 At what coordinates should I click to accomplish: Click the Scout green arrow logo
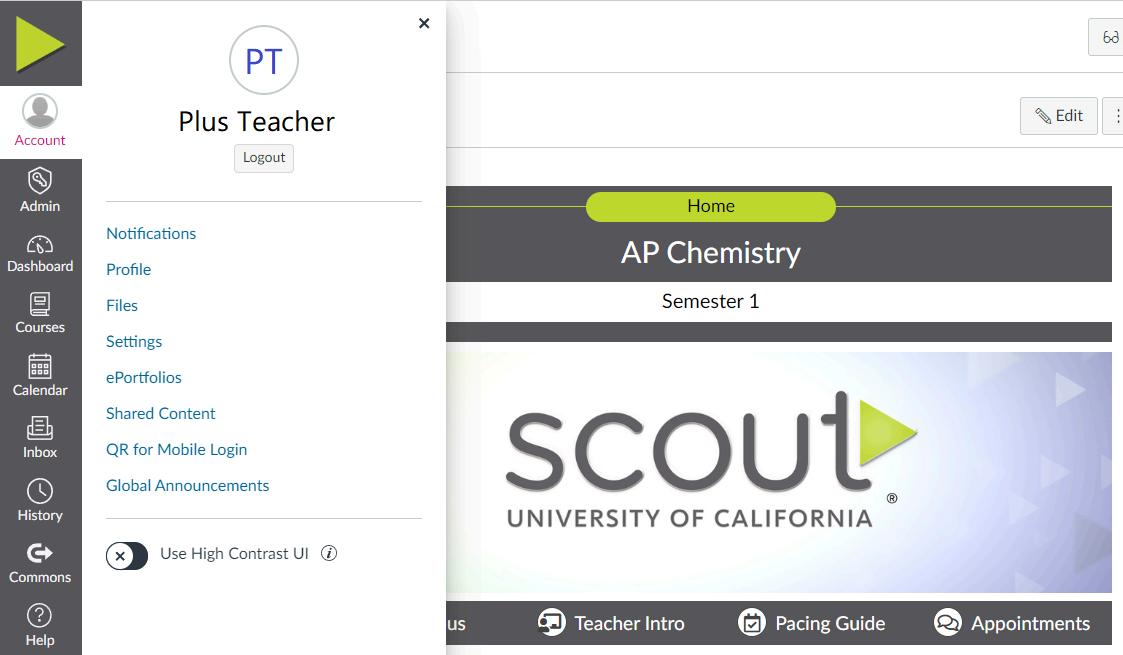[x=40, y=43]
